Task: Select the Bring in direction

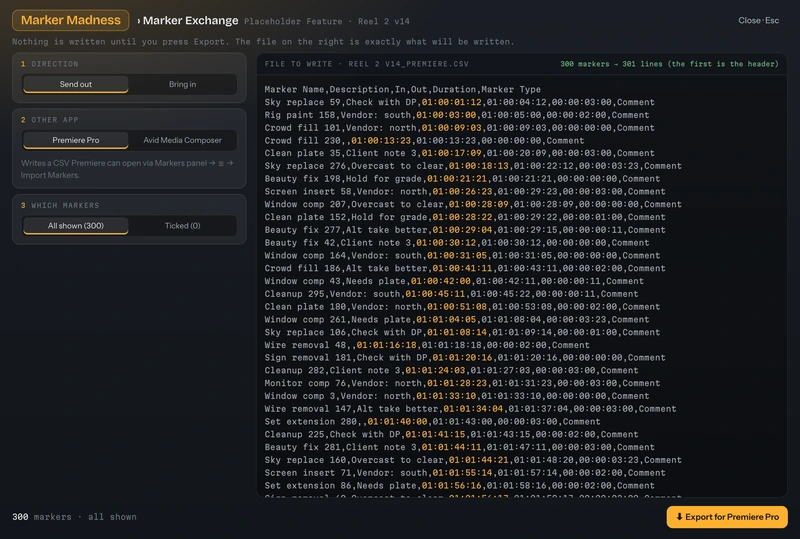Action: pyautogui.click(x=182, y=84)
